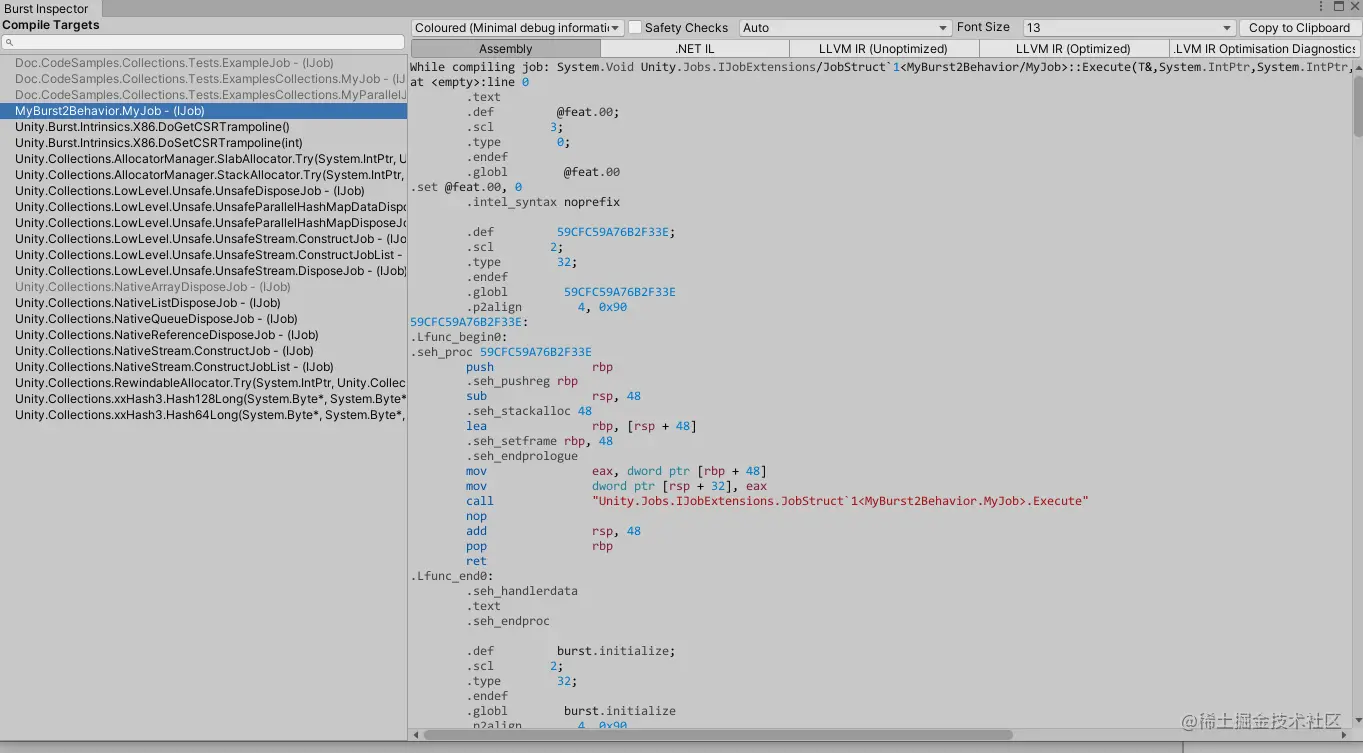Click the 'nop' instruction
The width and height of the screenshot is (1363, 753).
476,516
